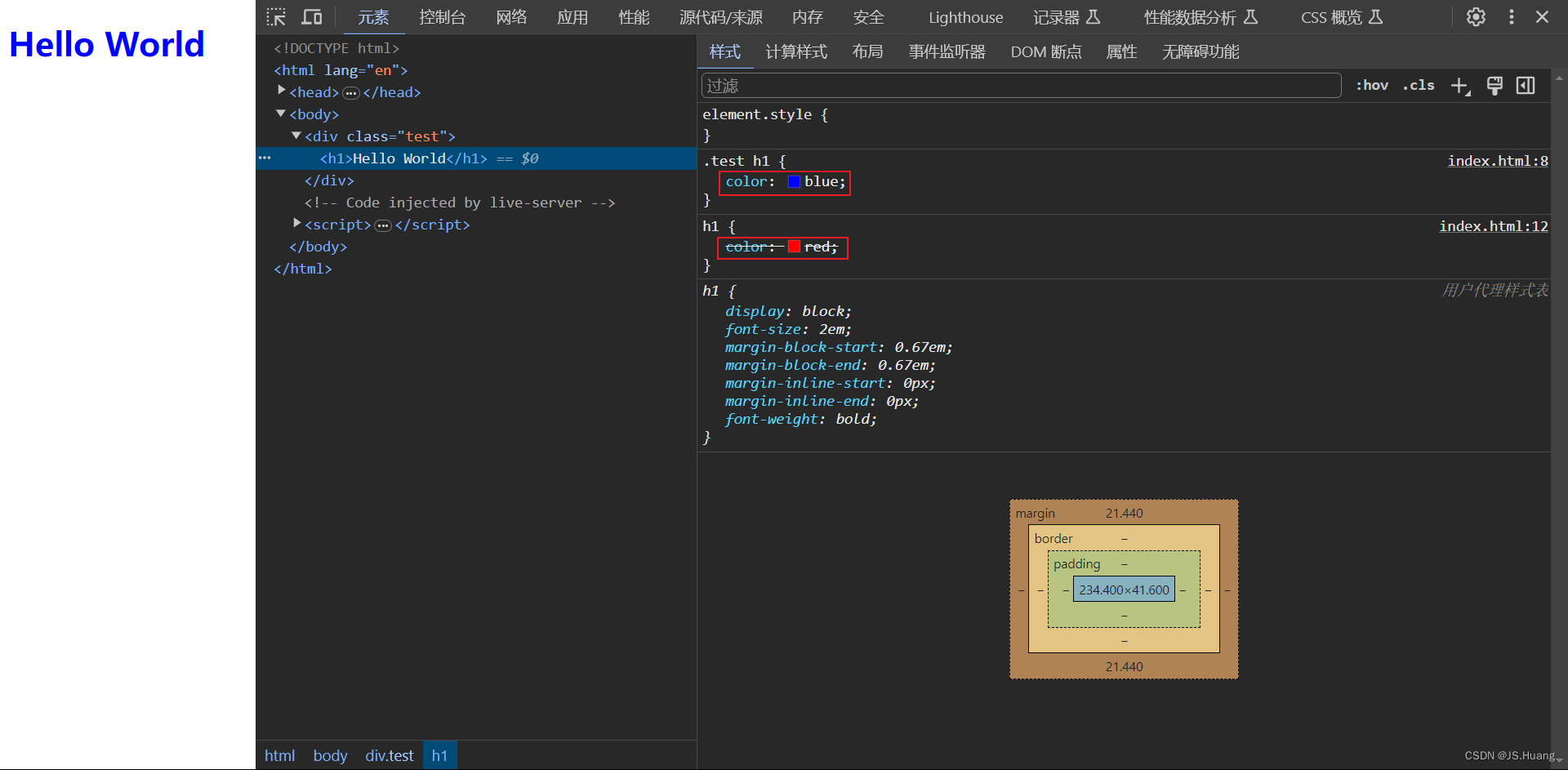Image resolution: width=1568 pixels, height=770 pixels.
Task: Open source link index.html:12
Action: coord(1494,226)
